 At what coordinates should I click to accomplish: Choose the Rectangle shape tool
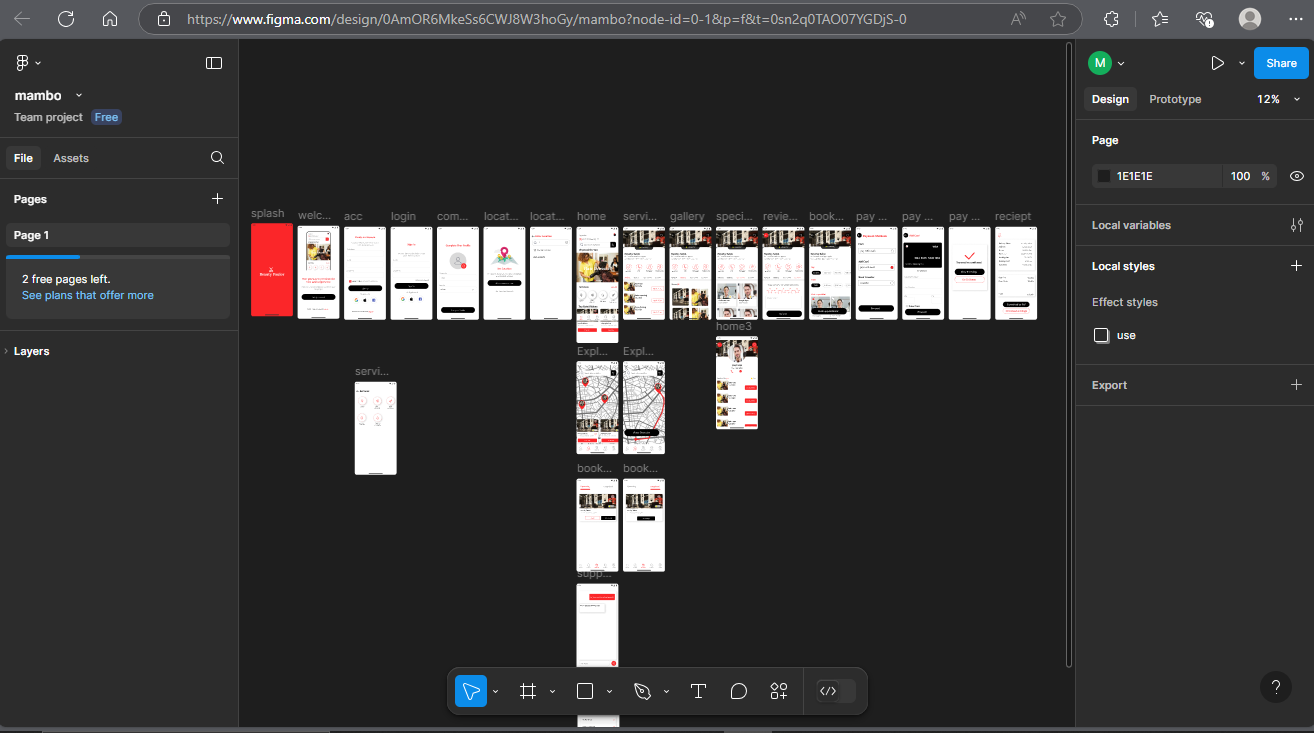(x=585, y=691)
